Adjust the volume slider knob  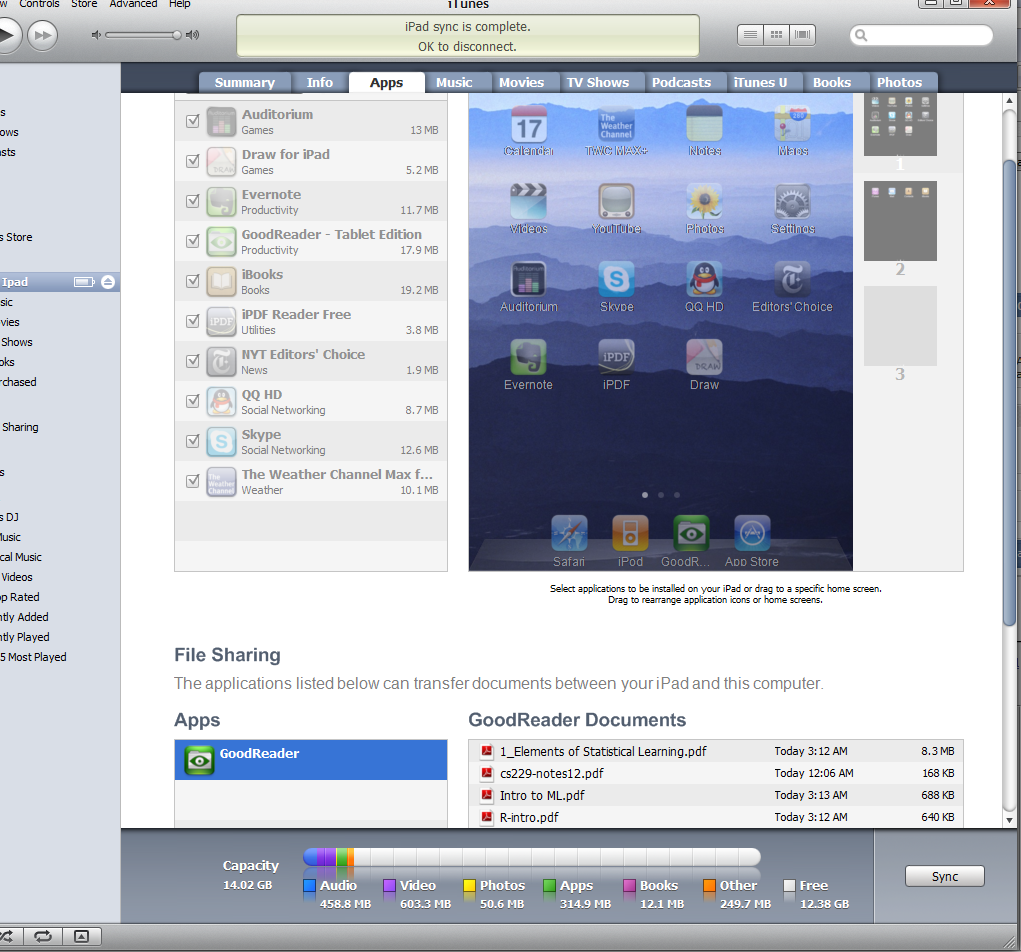click(x=176, y=35)
